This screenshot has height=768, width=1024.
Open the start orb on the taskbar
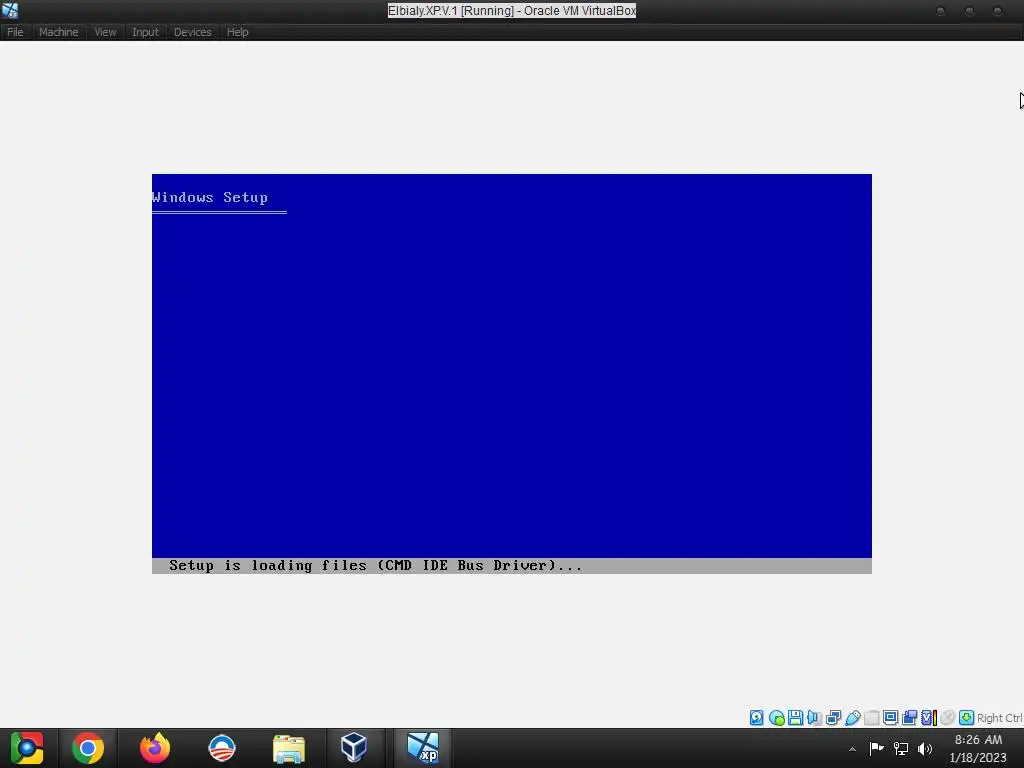(x=27, y=748)
